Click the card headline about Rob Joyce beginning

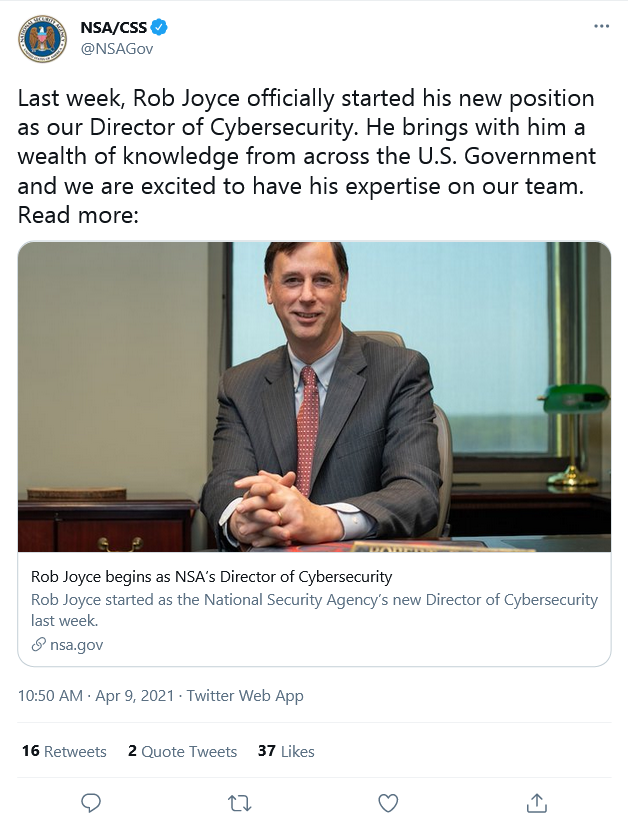(x=211, y=577)
